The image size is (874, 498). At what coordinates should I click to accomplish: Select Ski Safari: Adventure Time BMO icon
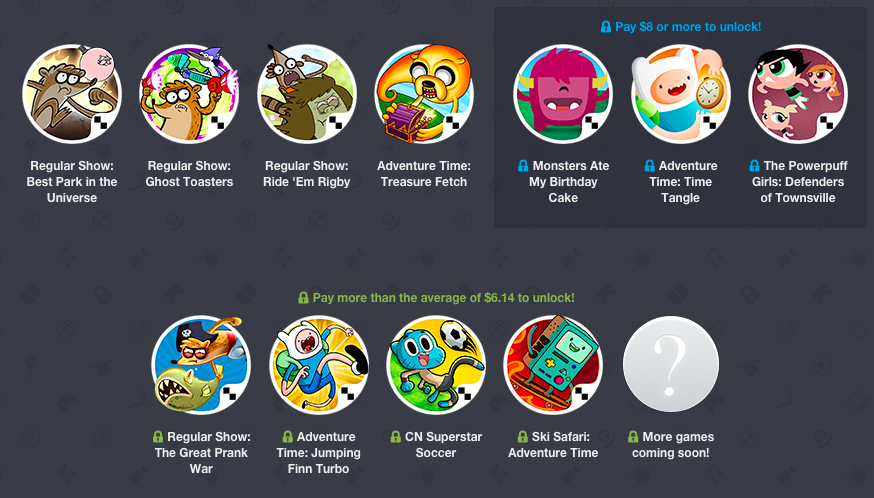(x=553, y=365)
